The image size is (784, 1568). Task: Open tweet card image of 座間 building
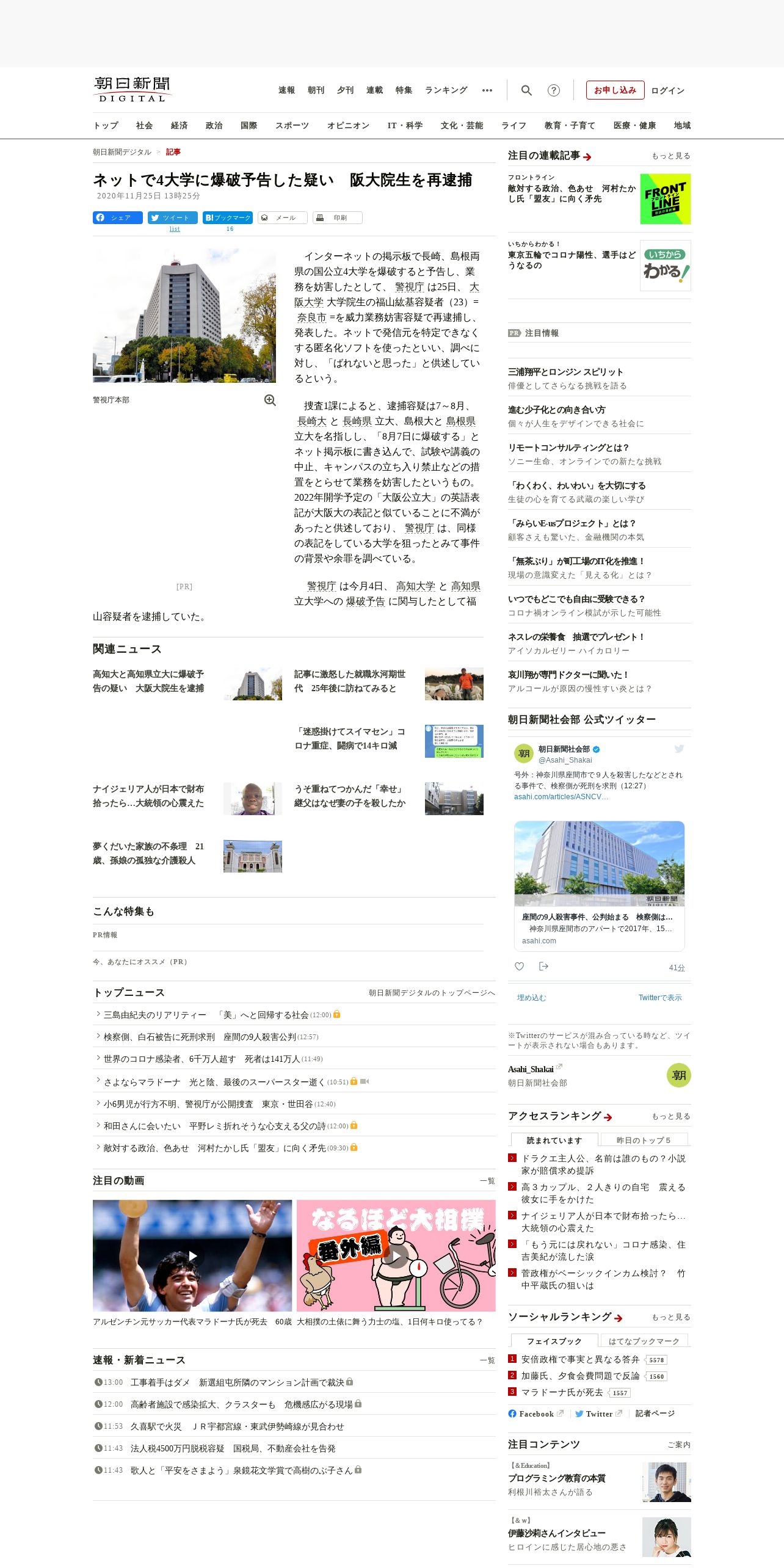click(x=599, y=863)
